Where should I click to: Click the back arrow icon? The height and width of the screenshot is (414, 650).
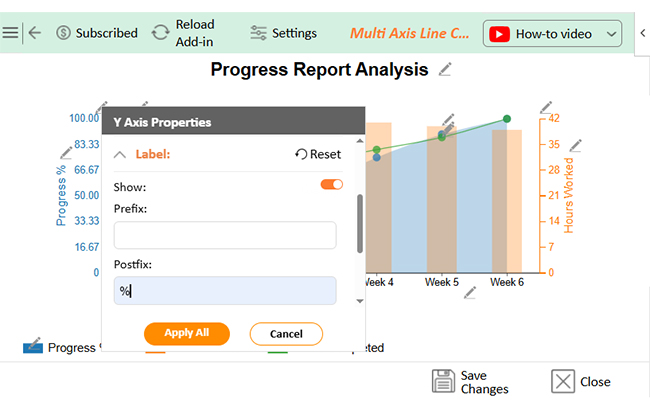click(35, 33)
